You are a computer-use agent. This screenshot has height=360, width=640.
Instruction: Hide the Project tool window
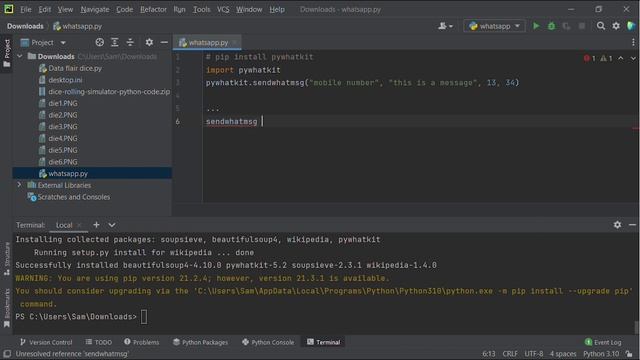pos(164,42)
